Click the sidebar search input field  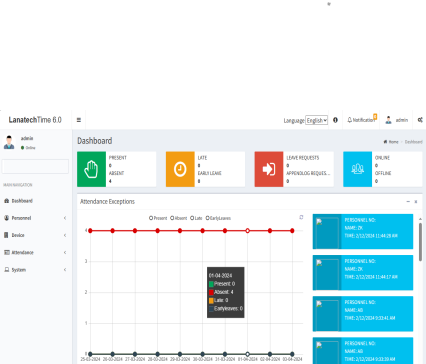tap(35, 166)
